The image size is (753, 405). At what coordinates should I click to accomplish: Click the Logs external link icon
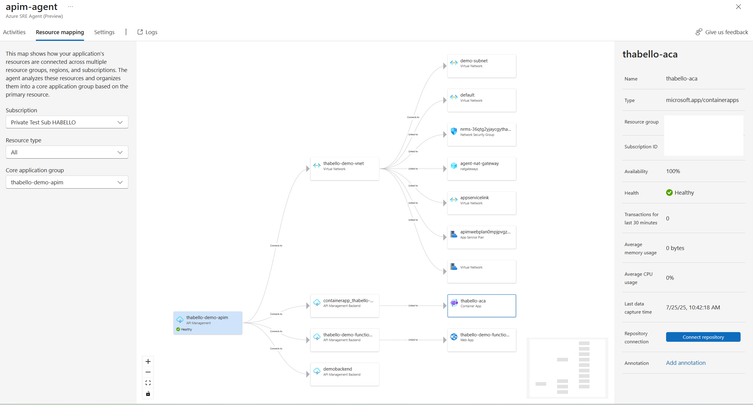pyautogui.click(x=140, y=32)
